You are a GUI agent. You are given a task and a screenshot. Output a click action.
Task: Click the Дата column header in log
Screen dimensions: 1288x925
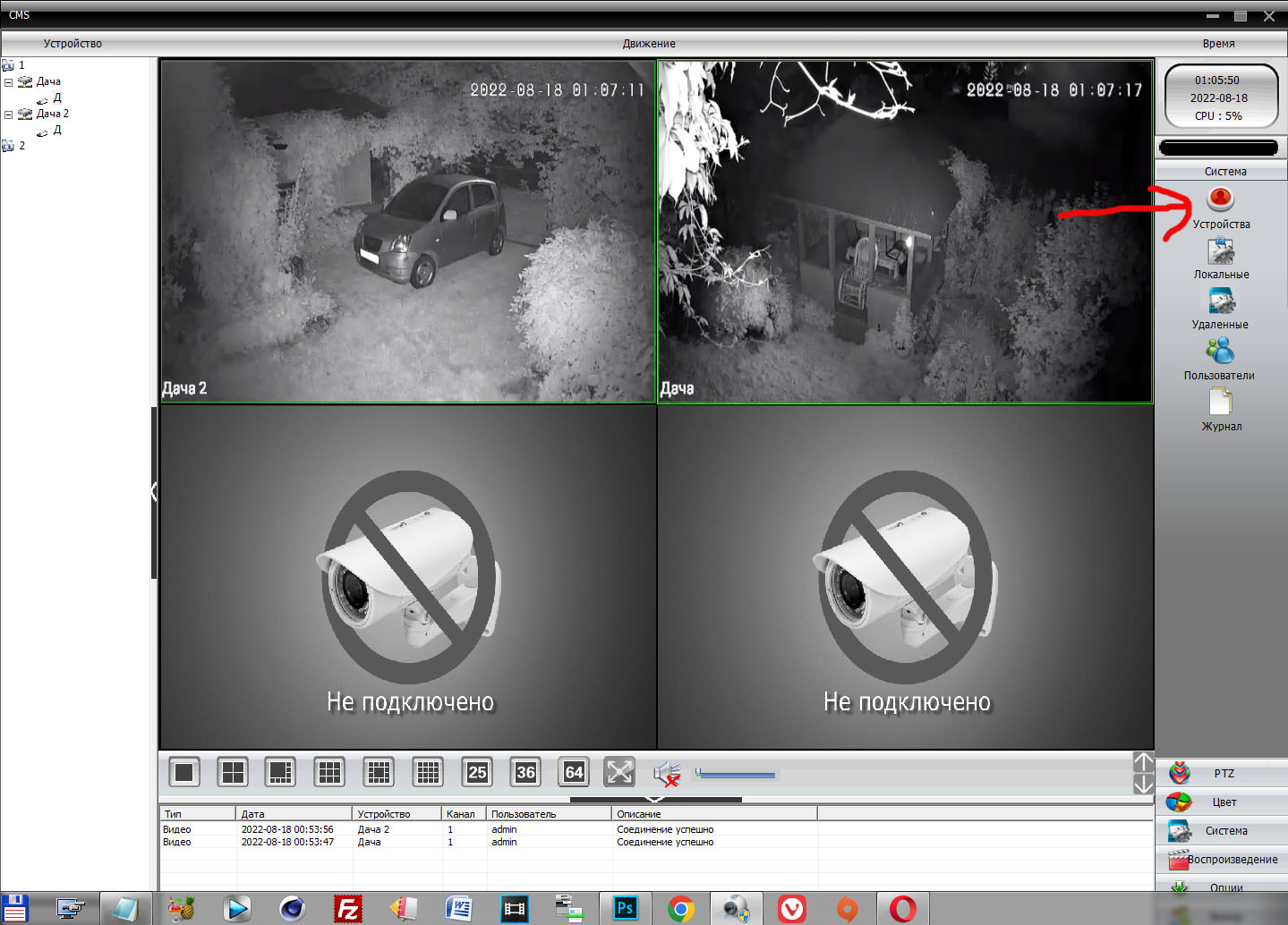(x=294, y=814)
